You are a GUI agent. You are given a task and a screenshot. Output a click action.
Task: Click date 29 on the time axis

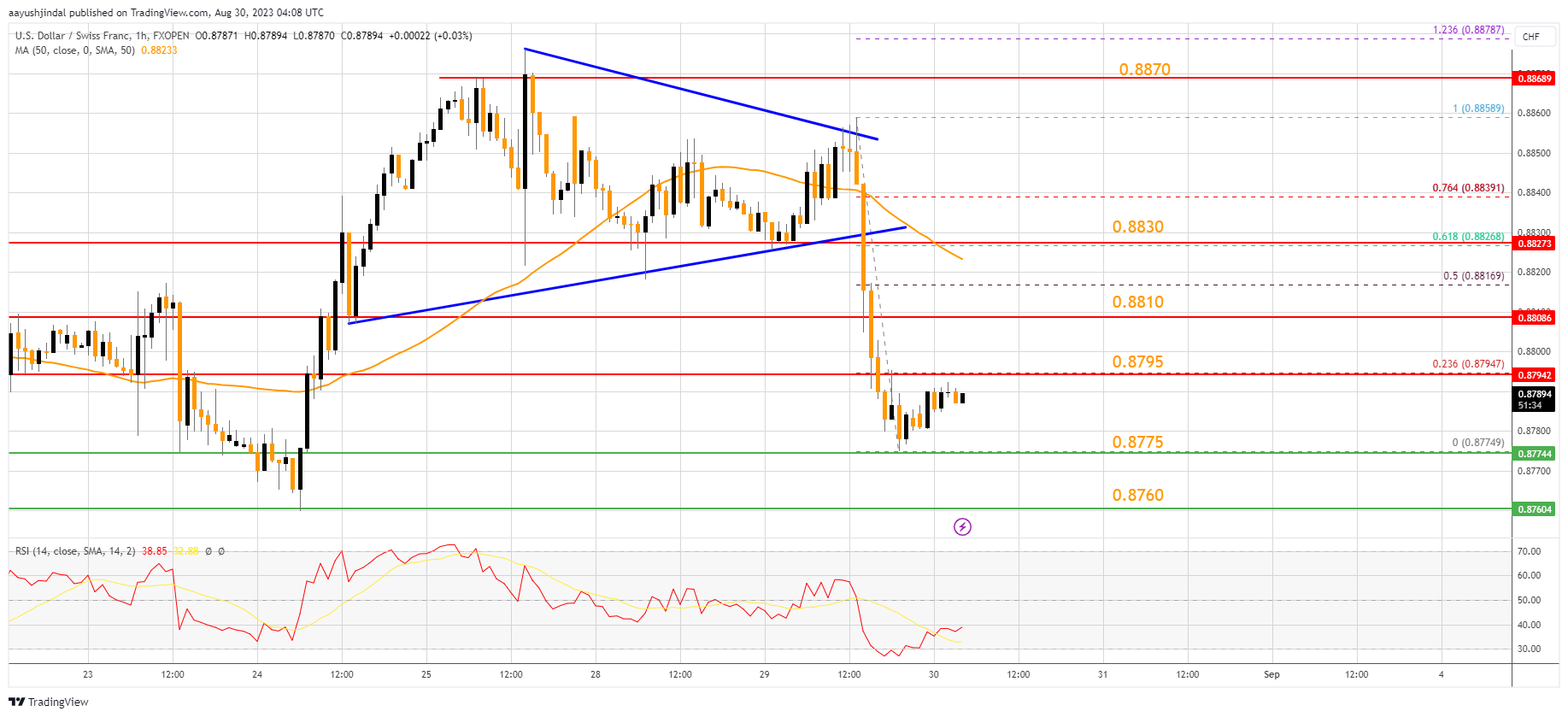(765, 674)
